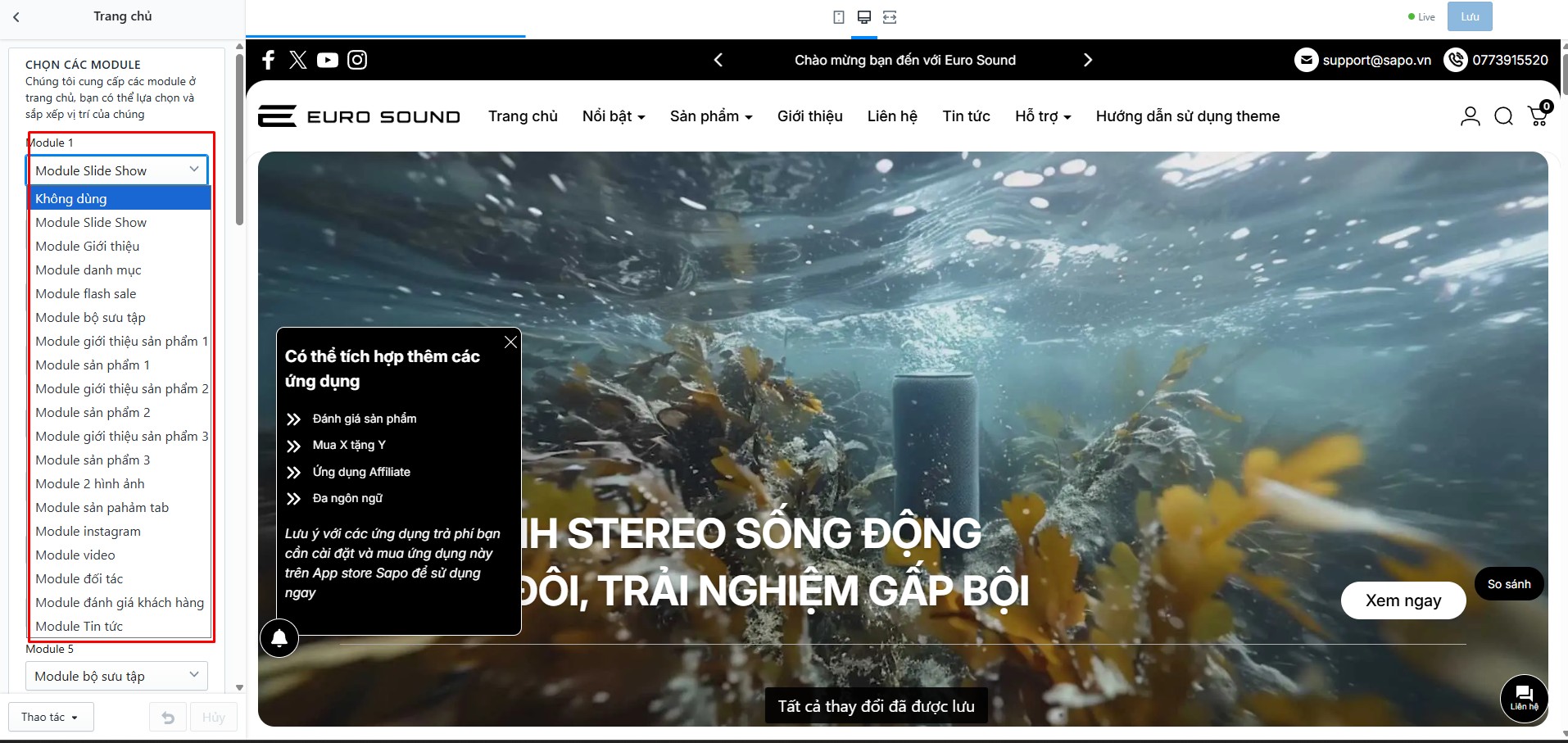Switch to desktop preview icon
Viewport: 1568px width, 743px height.
point(863,17)
